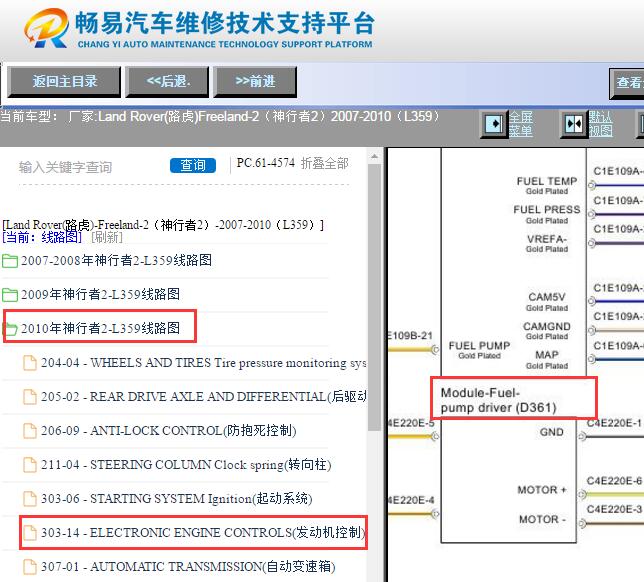Click the 当前：线路图 link

coord(42,237)
